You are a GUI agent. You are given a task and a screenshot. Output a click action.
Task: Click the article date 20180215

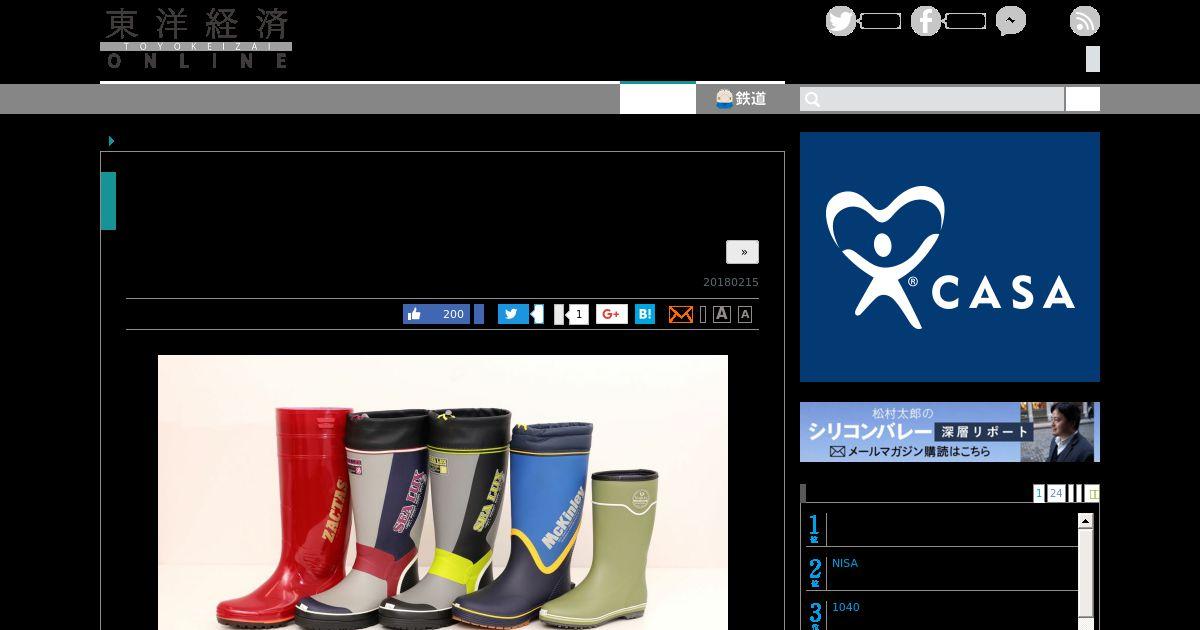[x=731, y=282]
